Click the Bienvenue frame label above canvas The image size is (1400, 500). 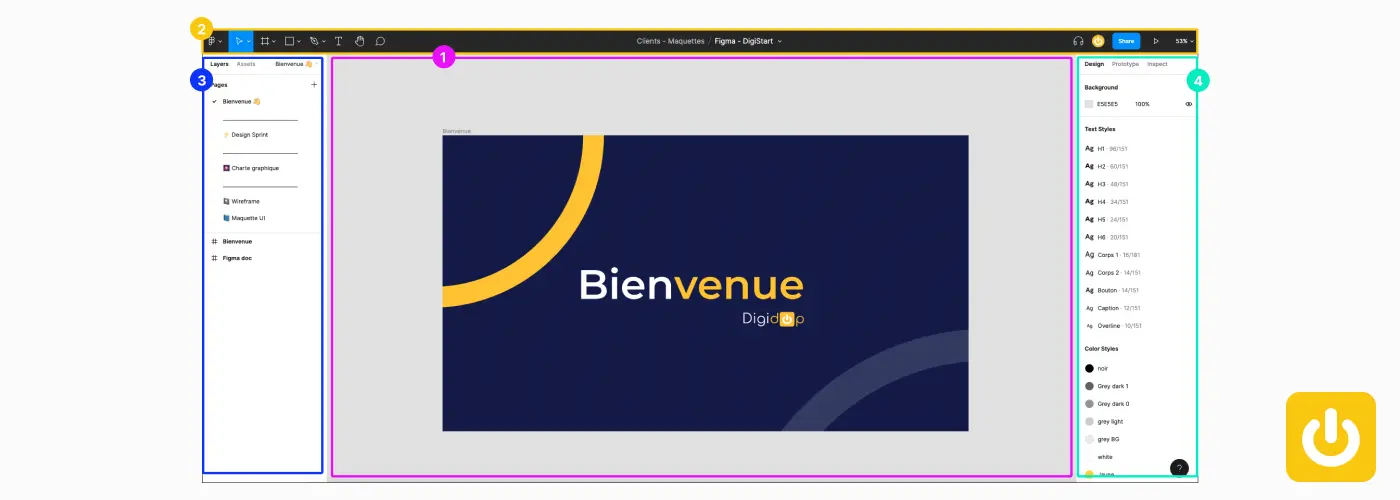point(457,131)
